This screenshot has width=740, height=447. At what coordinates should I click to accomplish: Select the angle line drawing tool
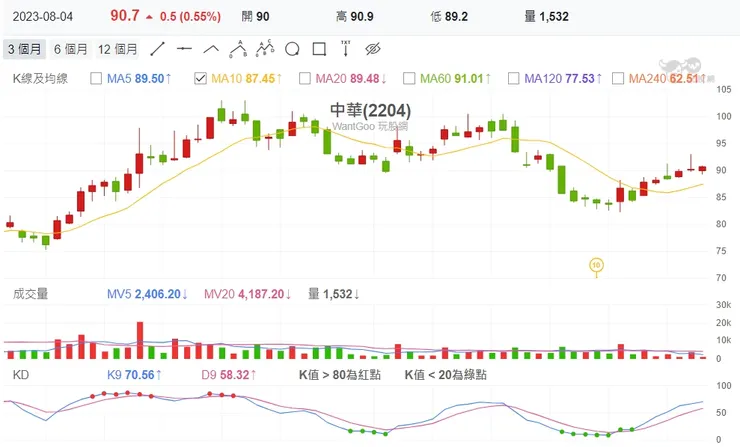pos(211,49)
